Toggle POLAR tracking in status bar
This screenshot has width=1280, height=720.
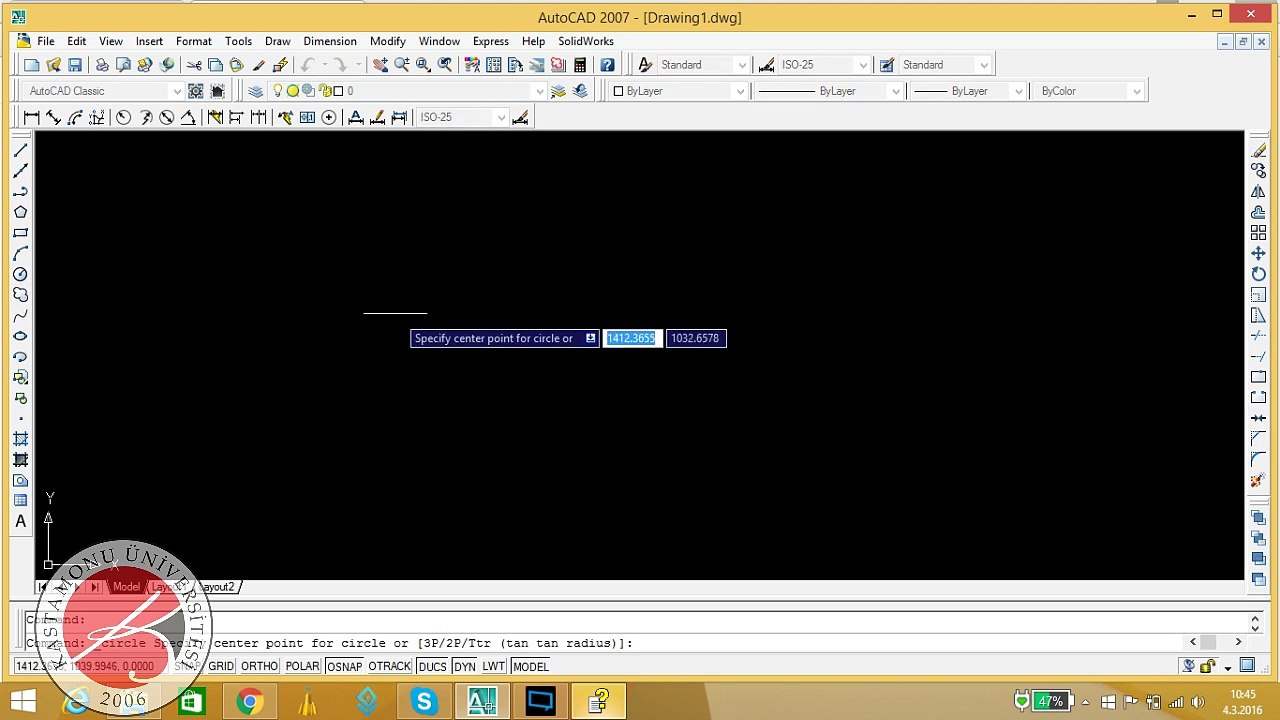pos(302,666)
